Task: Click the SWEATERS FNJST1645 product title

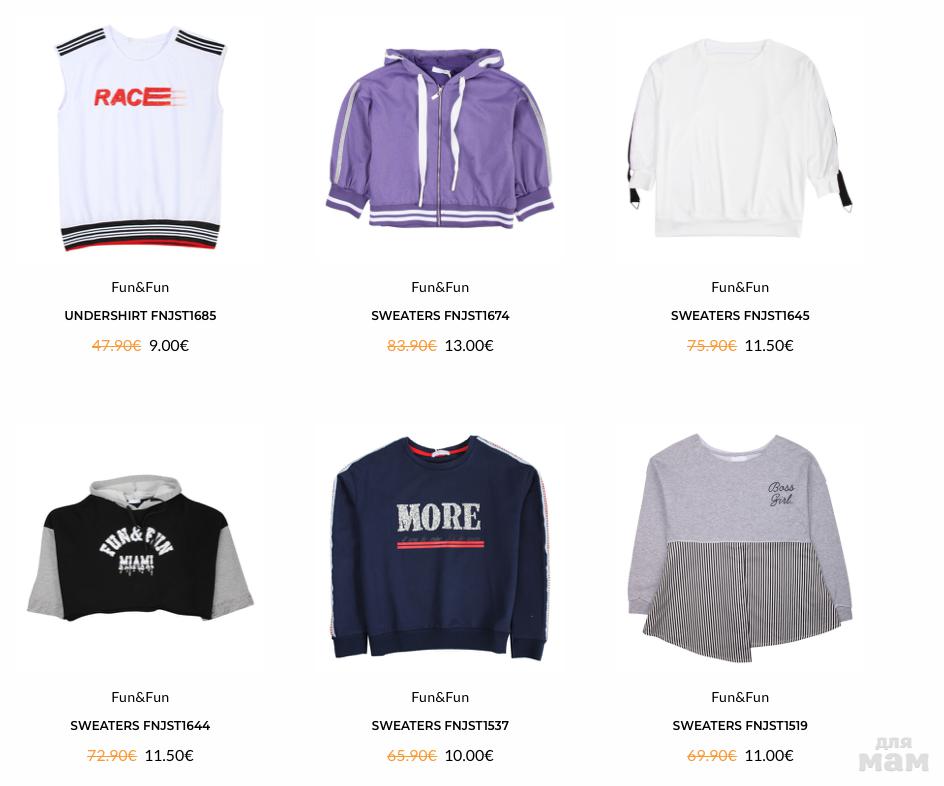Action: [x=740, y=315]
